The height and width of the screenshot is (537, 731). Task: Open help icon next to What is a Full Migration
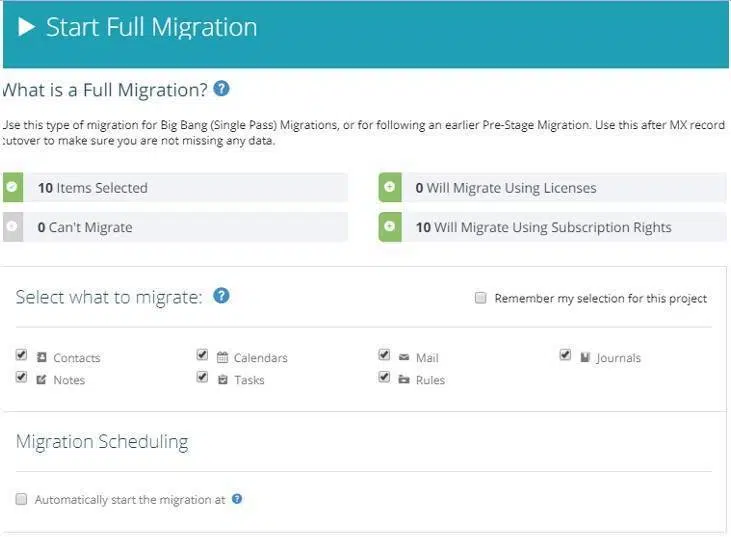[222, 89]
